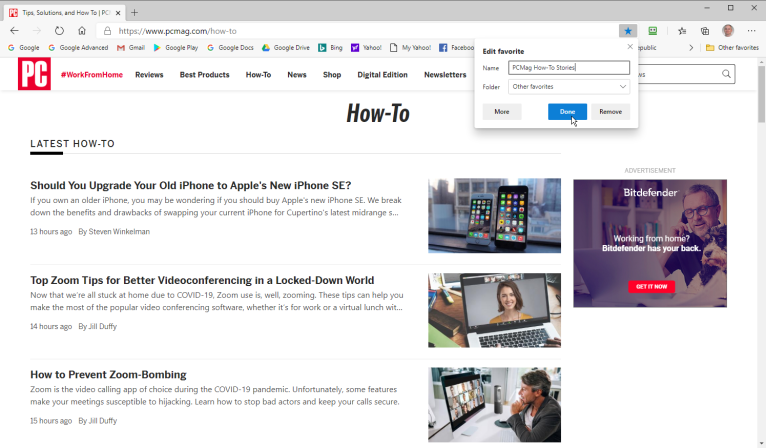Click the laptop video call thumbnail
The height and width of the screenshot is (448, 766).
494,310
